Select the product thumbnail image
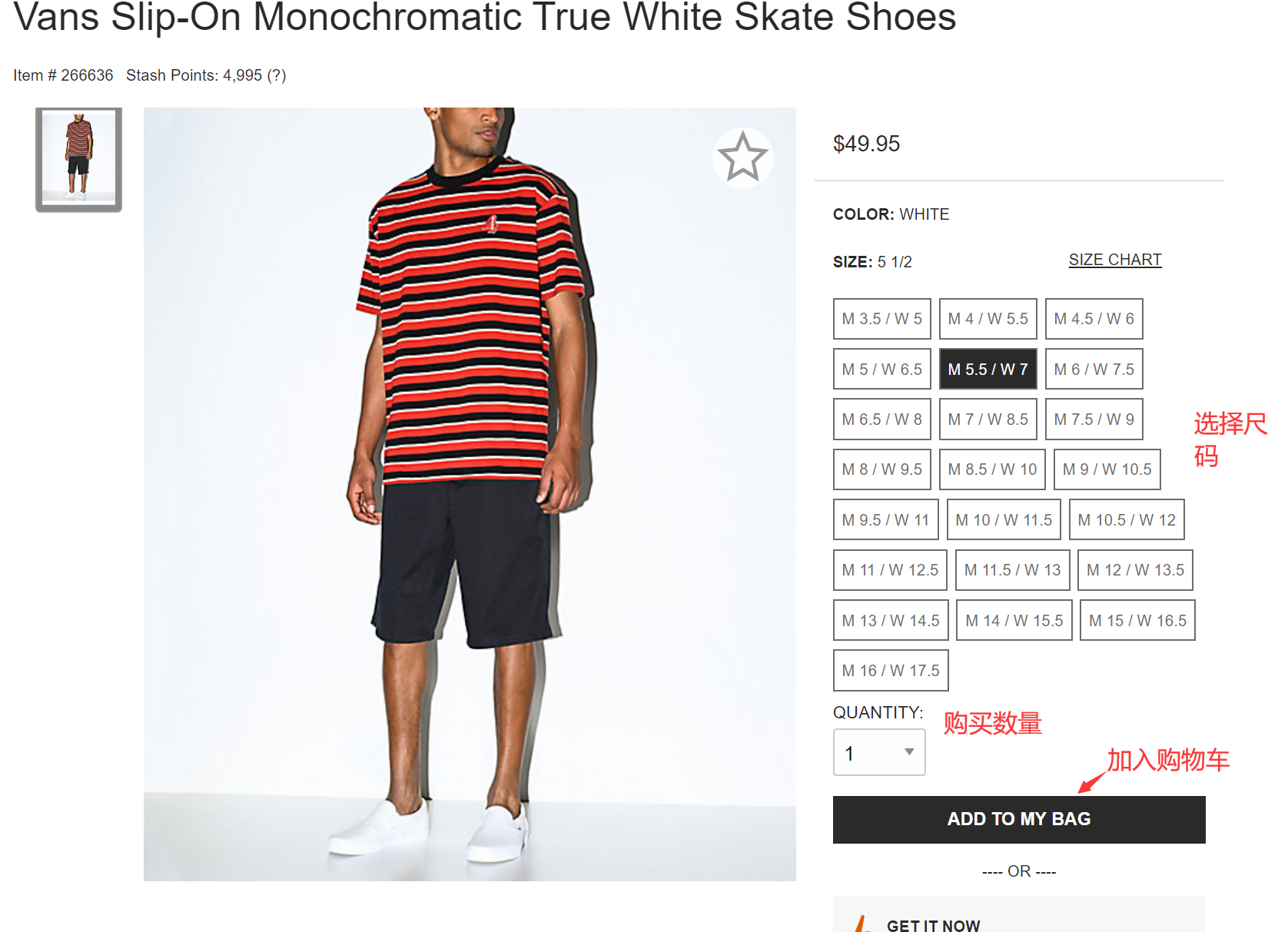The height and width of the screenshot is (932, 1288). coord(78,159)
